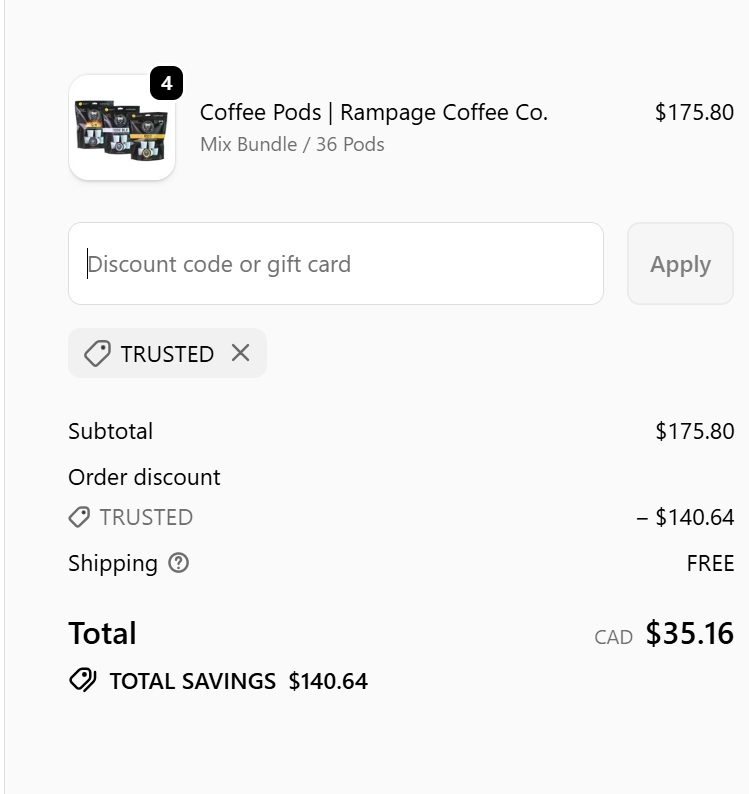
Task: Click the Coffee Pods | Rampage Coffee Co. title
Action: click(374, 112)
